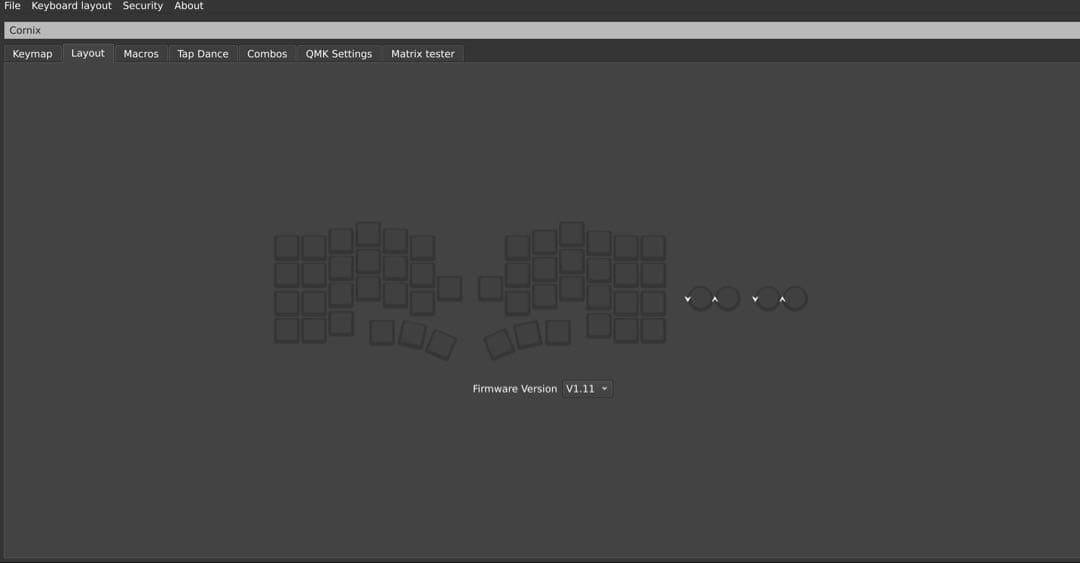The image size is (1080, 563).
Task: Open the Matrix tester tab
Action: (x=422, y=54)
